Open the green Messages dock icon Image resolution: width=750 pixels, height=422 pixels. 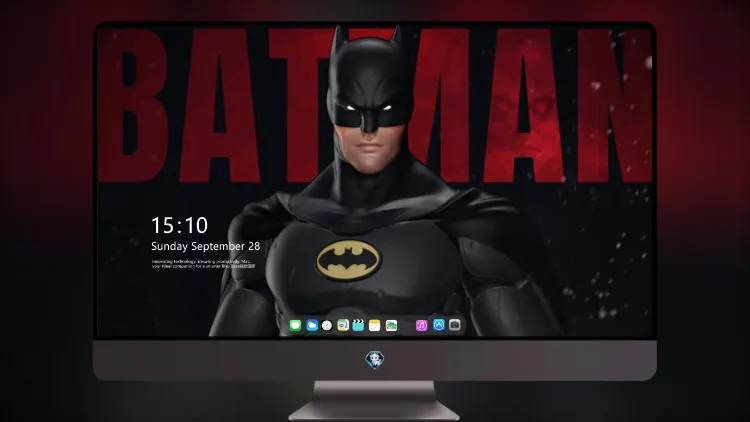click(295, 326)
